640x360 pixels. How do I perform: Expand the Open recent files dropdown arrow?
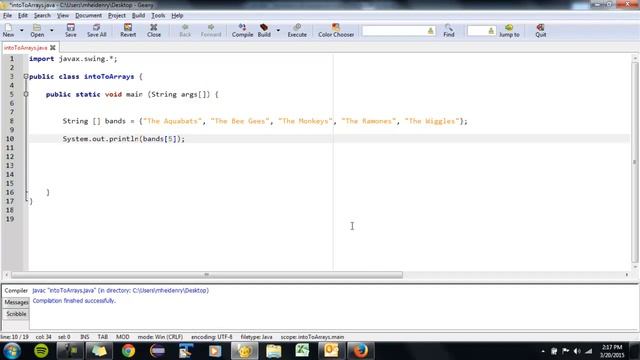[51, 31]
